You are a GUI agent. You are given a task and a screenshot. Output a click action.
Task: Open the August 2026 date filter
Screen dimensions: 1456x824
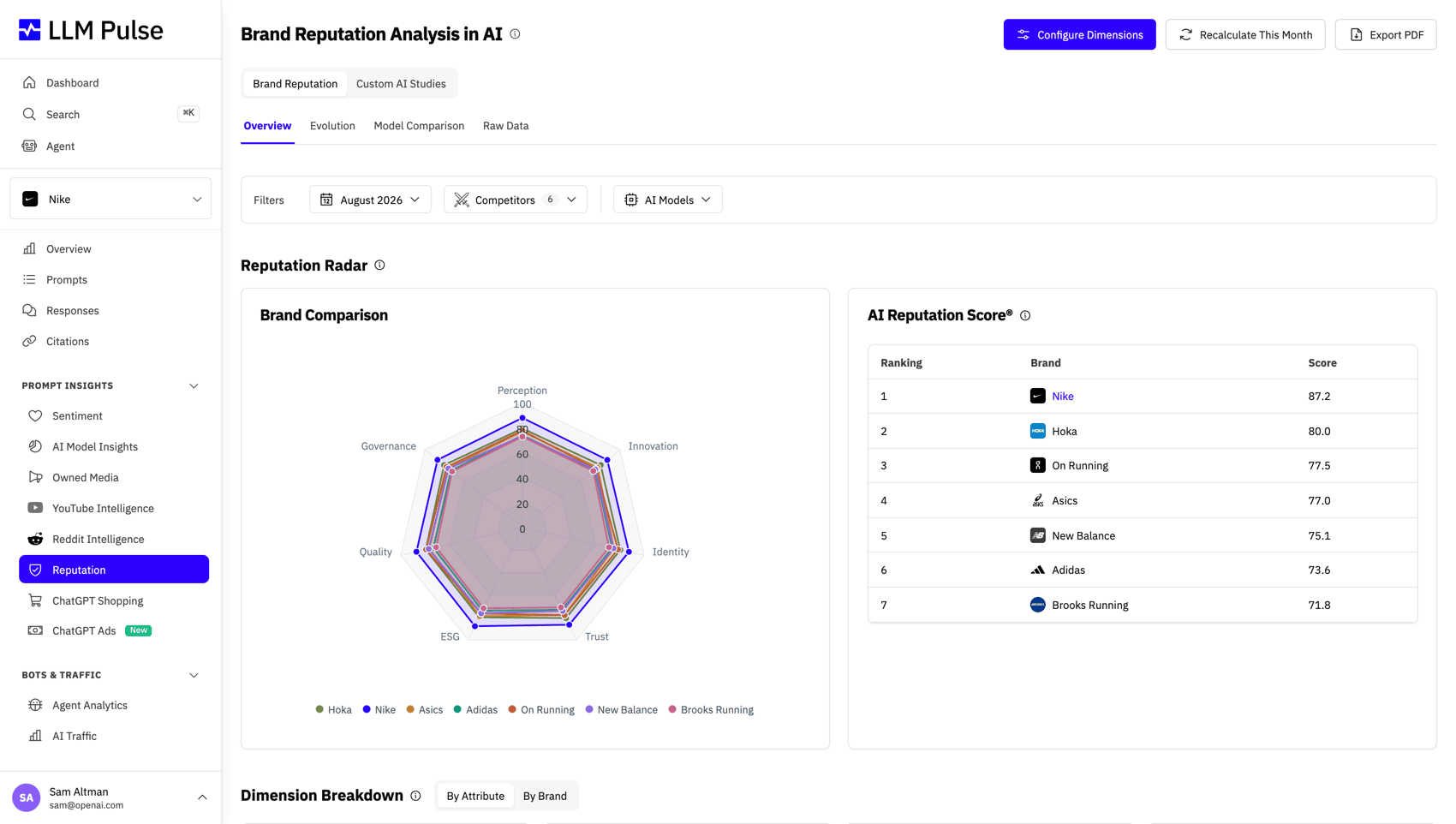(370, 200)
